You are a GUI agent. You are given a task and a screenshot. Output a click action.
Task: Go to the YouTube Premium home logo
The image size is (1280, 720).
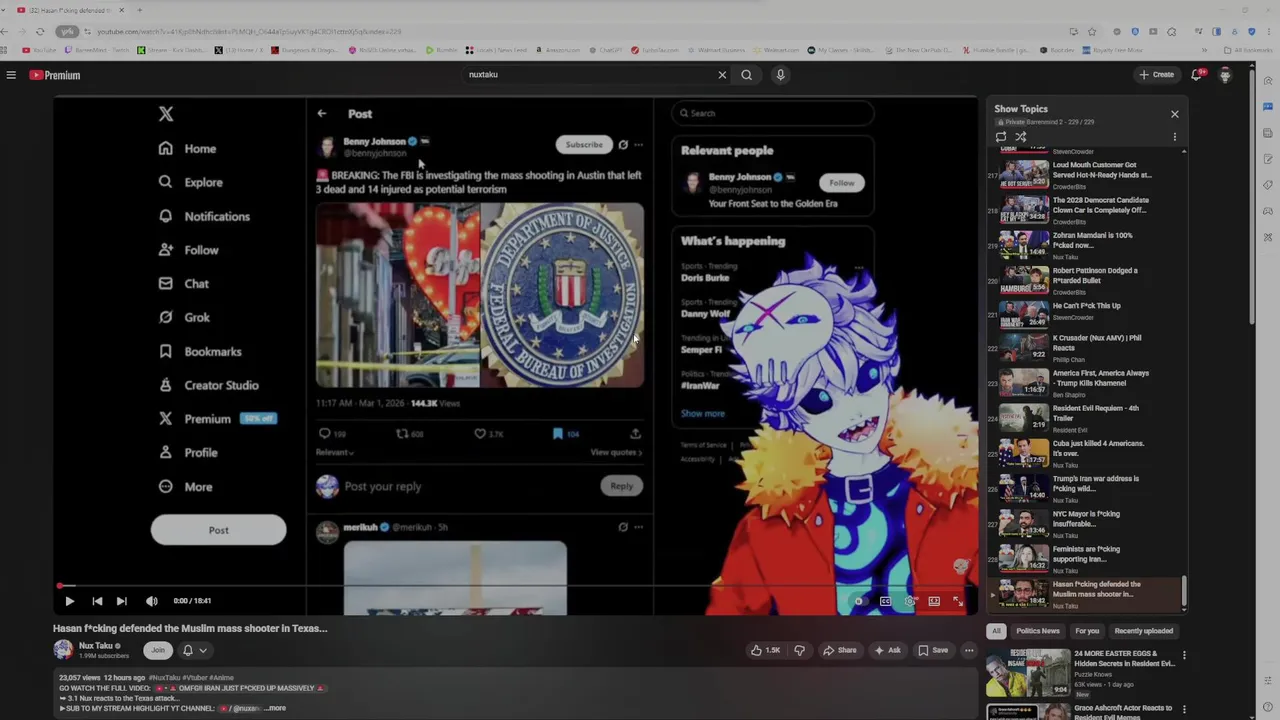[x=55, y=75]
